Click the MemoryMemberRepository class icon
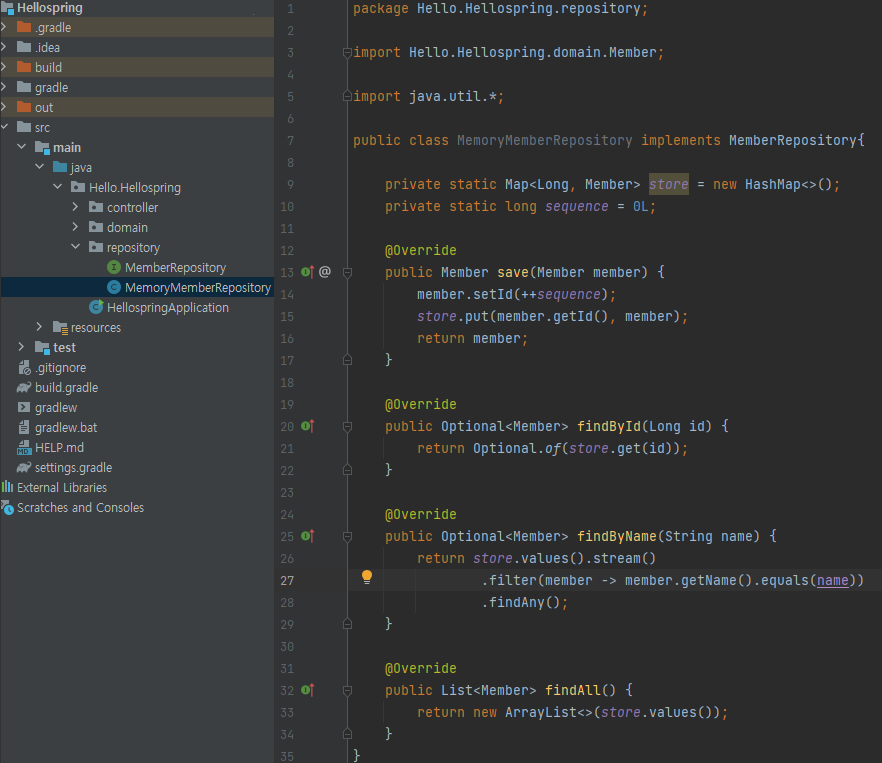The width and height of the screenshot is (882, 763). (114, 287)
